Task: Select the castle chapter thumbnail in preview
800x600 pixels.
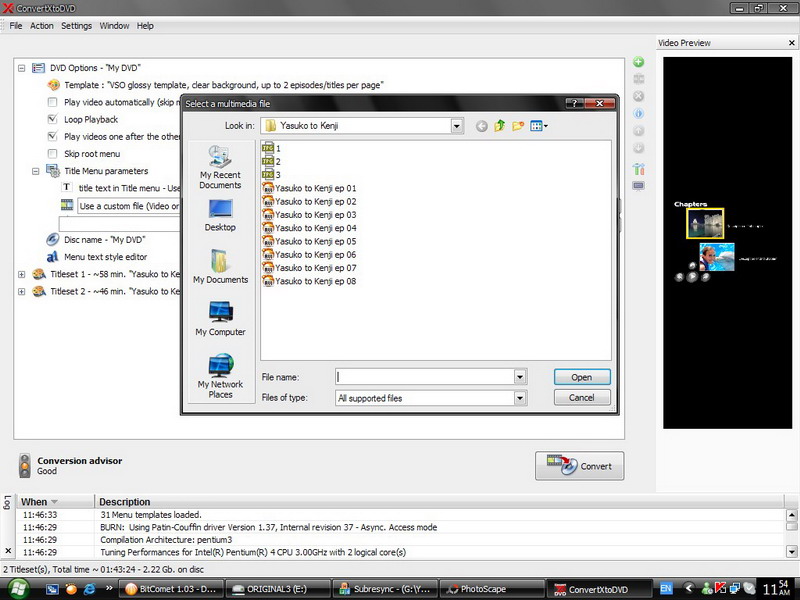Action: point(706,223)
